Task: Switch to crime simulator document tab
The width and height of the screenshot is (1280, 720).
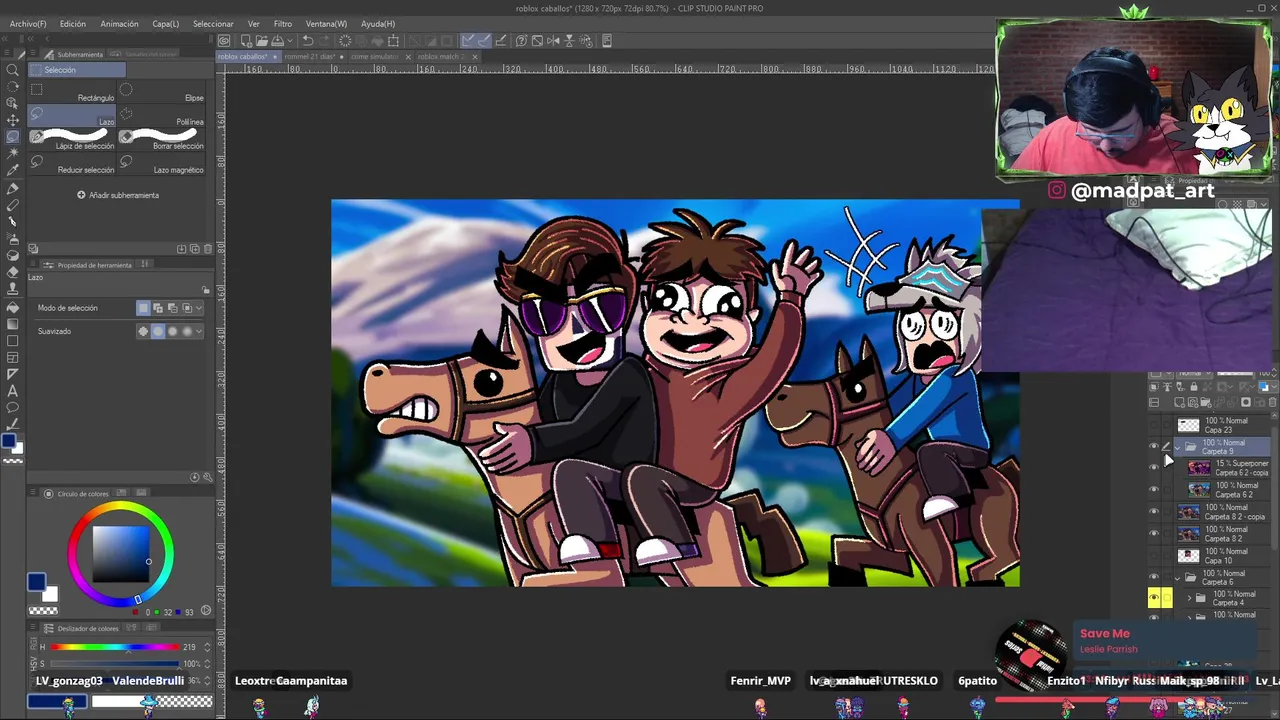Action: pyautogui.click(x=376, y=57)
